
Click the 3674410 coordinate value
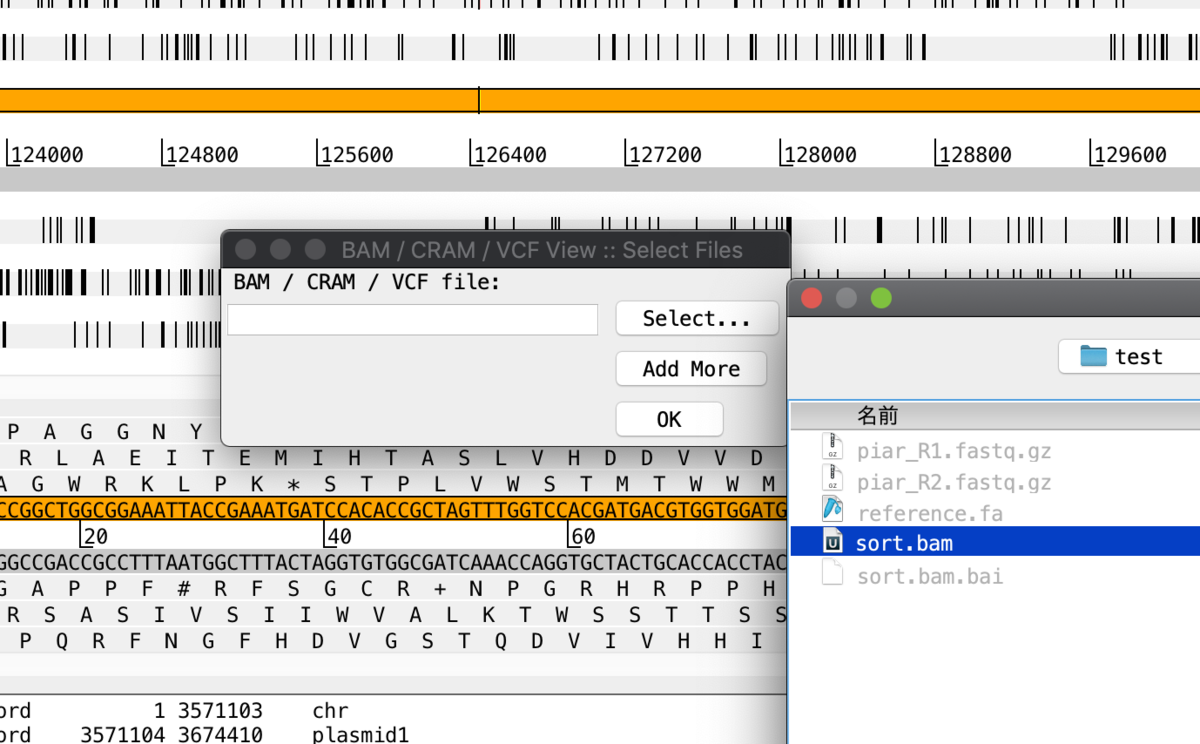point(220,735)
